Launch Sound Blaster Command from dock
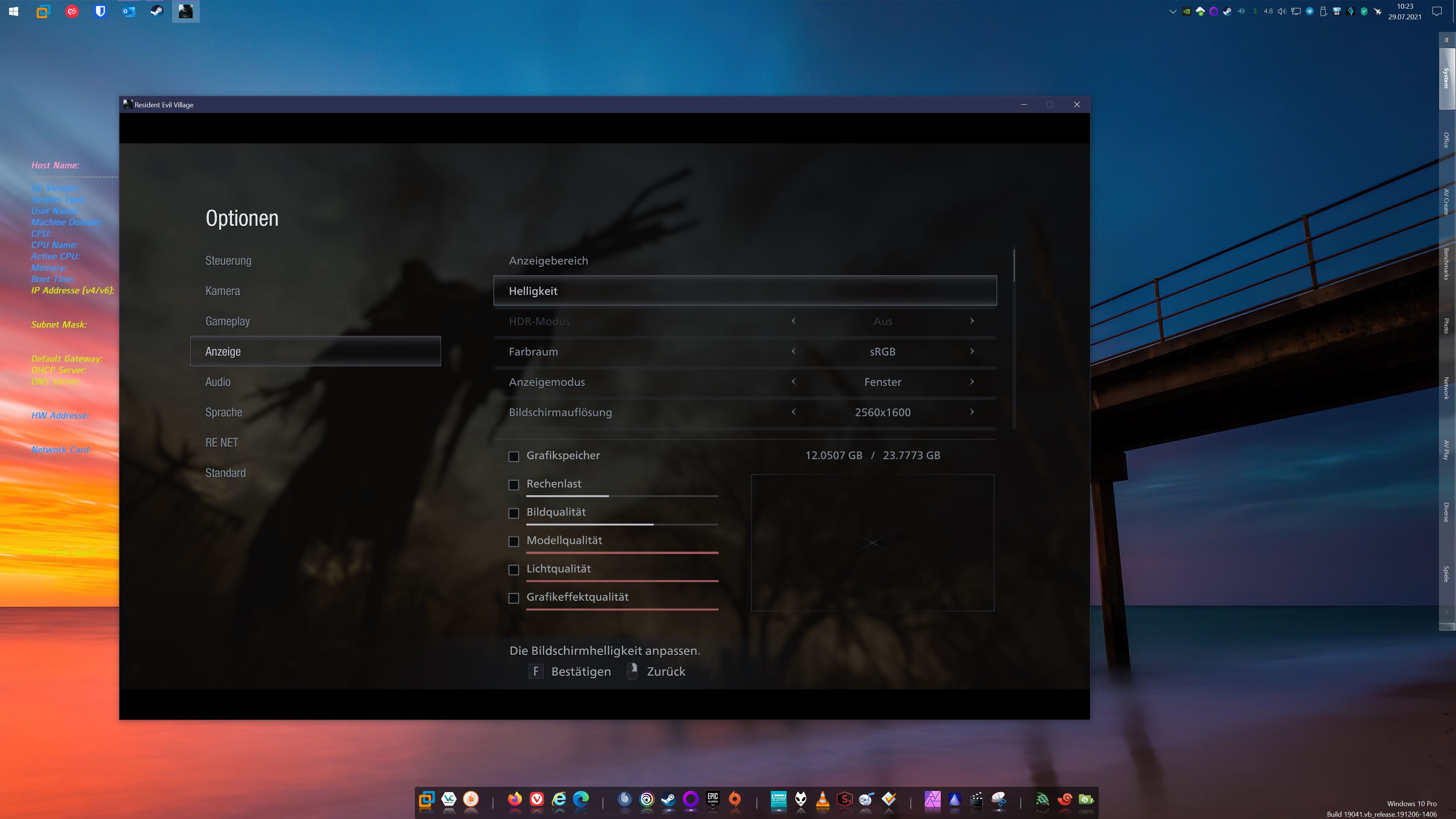Image resolution: width=1456 pixels, height=819 pixels. [x=778, y=799]
